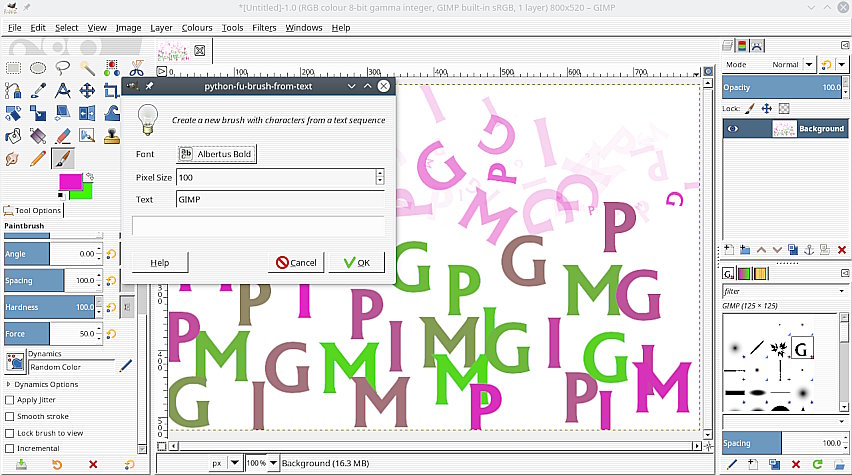The image size is (852, 475).
Task: Select the Smudge tool
Action: pyautogui.click(x=13, y=159)
